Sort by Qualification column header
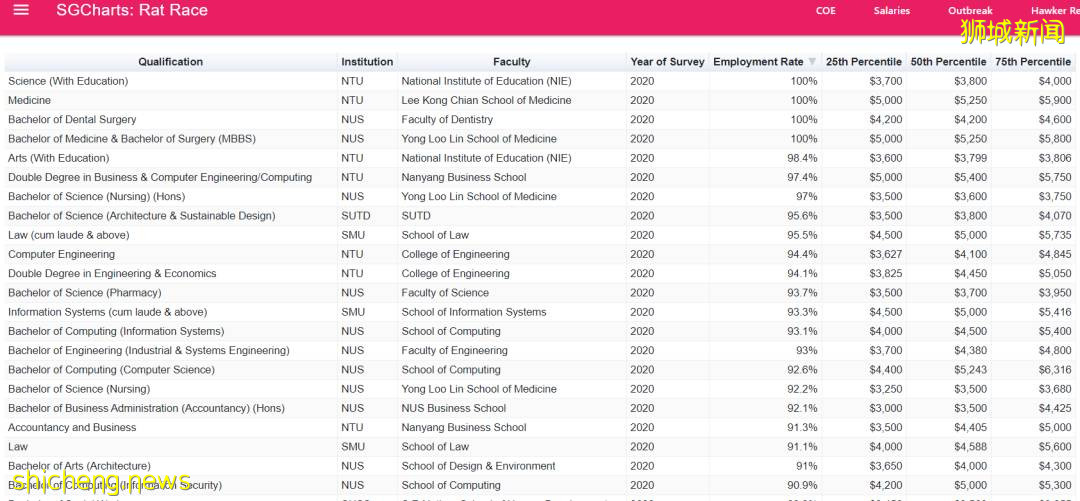 coord(170,62)
